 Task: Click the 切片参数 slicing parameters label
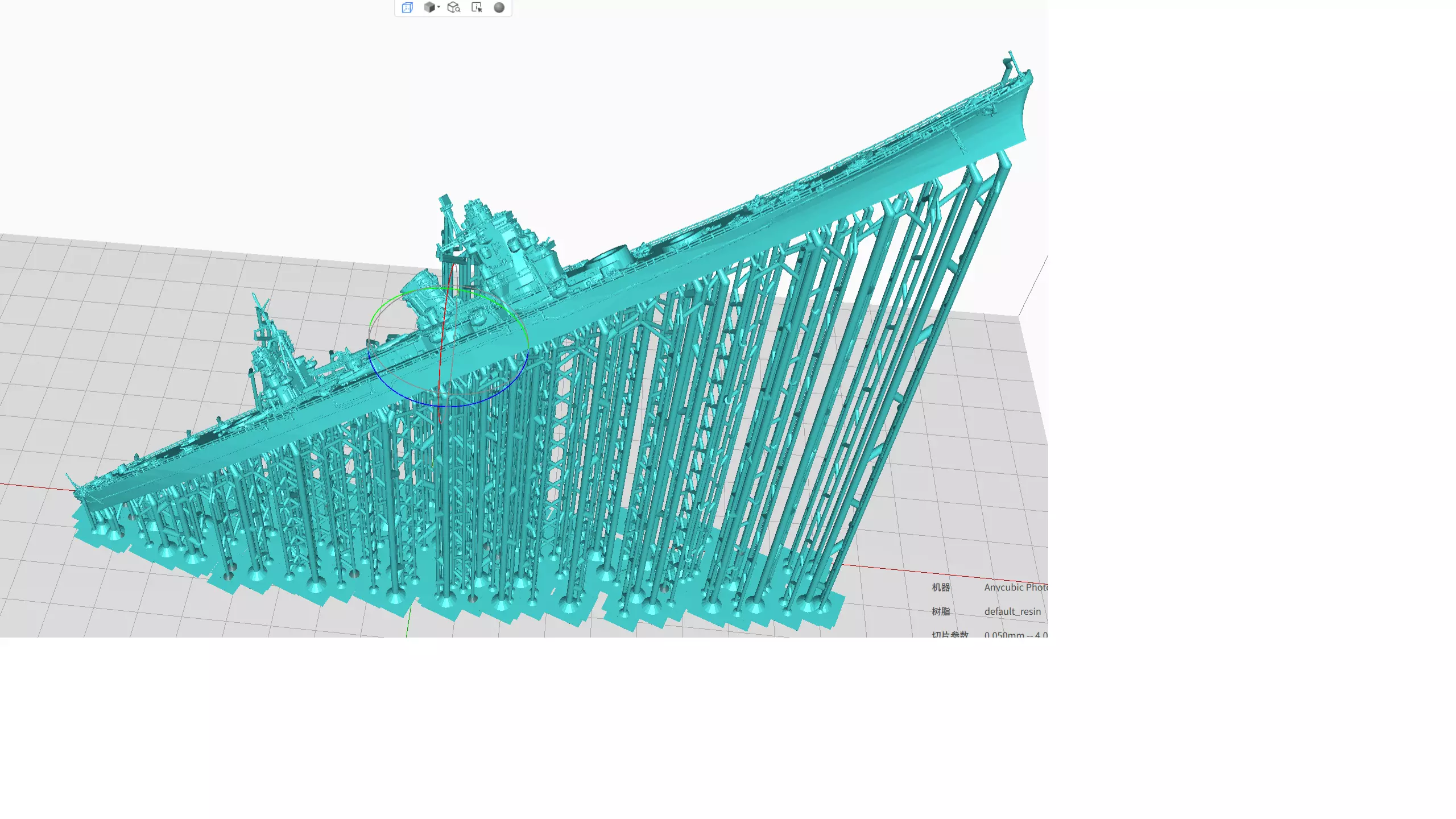click(950, 634)
